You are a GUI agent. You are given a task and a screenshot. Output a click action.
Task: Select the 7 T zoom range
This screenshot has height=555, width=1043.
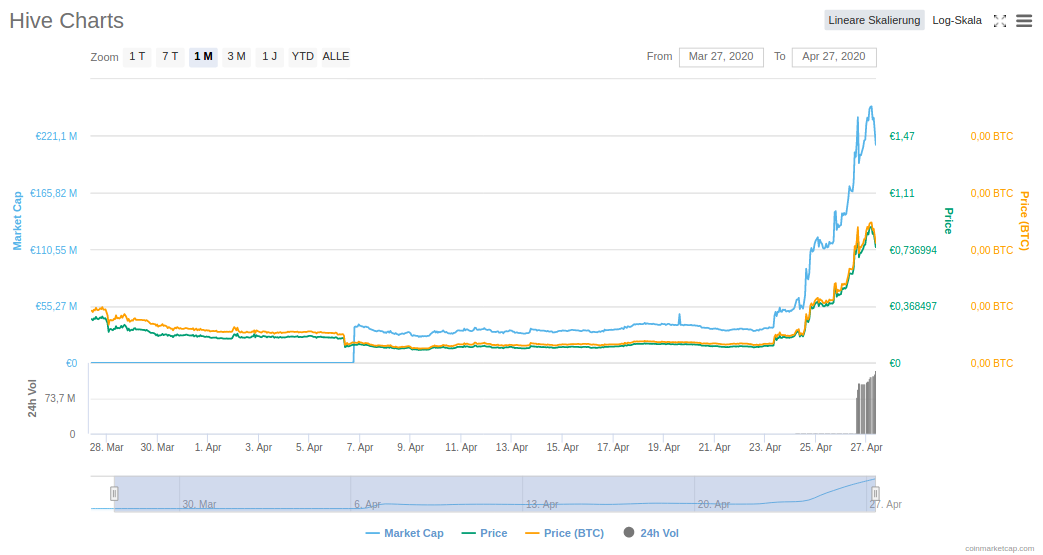[170, 57]
